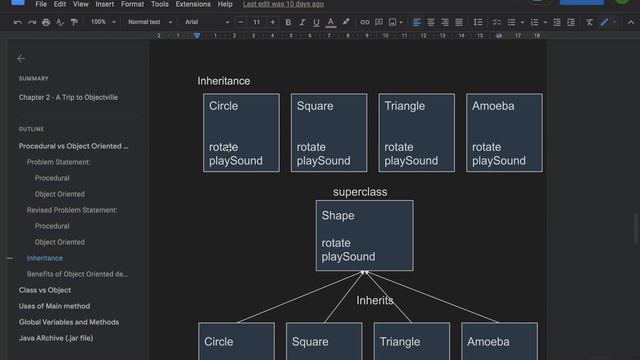
Task: Run spelling and grammar check
Action: coord(60,22)
